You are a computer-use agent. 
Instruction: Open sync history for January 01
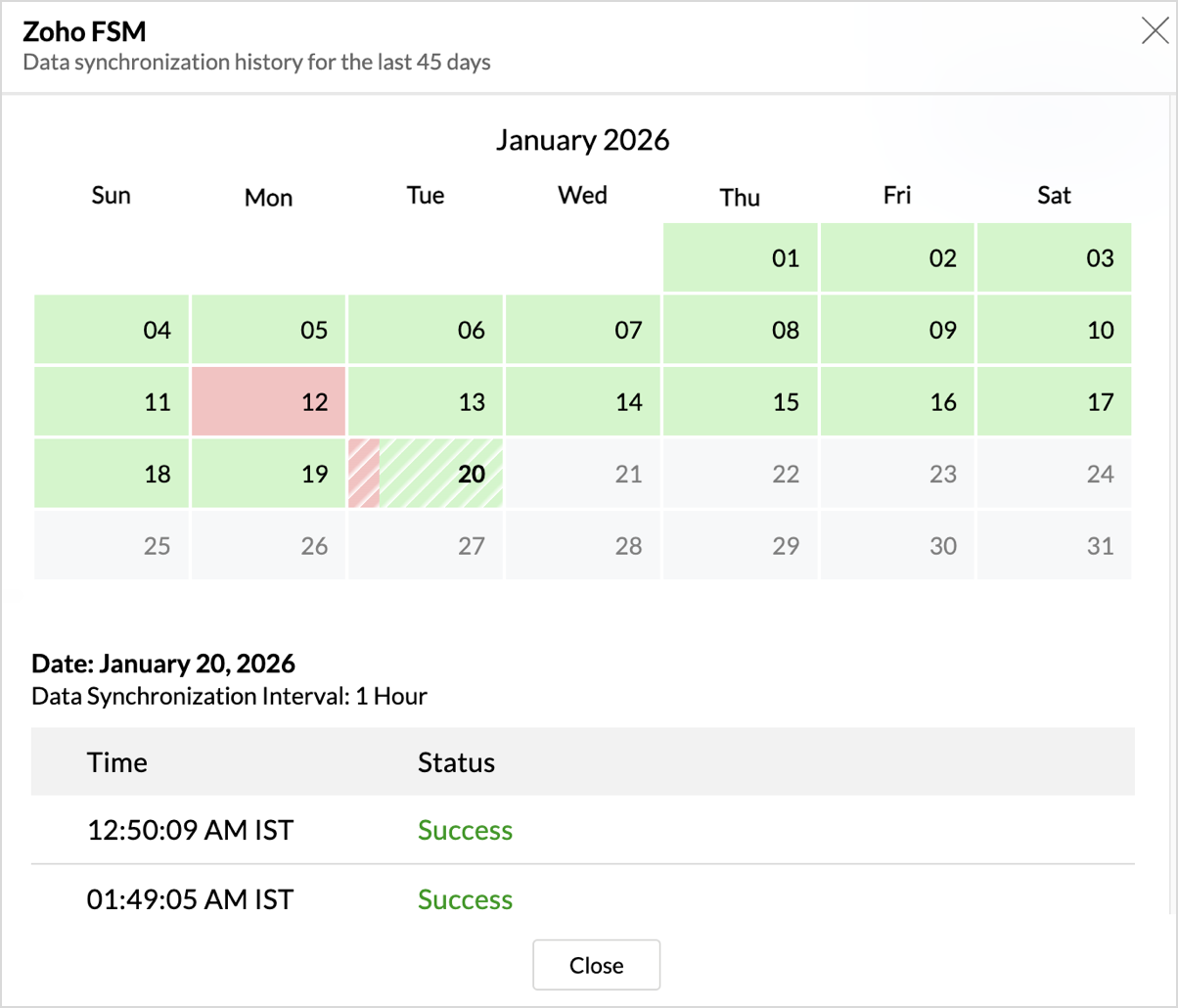coord(741,258)
